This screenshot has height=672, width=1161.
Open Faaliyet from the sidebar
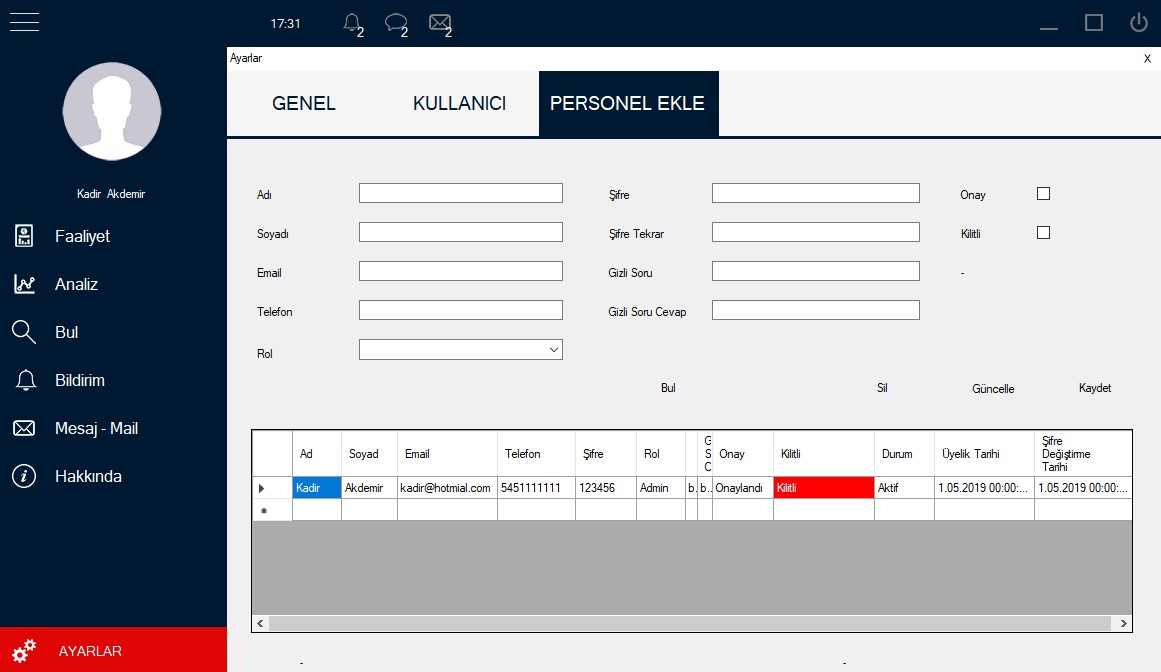pos(82,236)
